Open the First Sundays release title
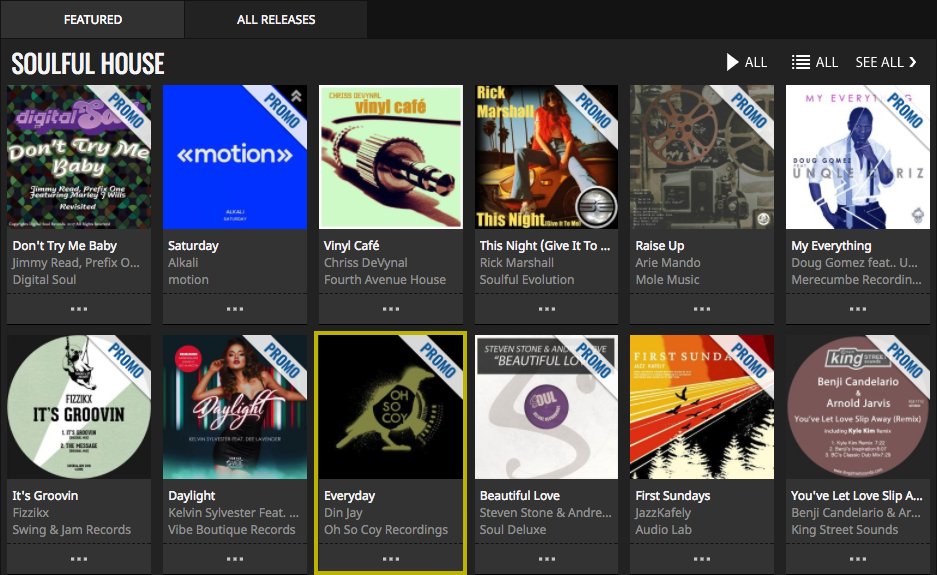Viewport: 937px width, 575px height. [673, 496]
